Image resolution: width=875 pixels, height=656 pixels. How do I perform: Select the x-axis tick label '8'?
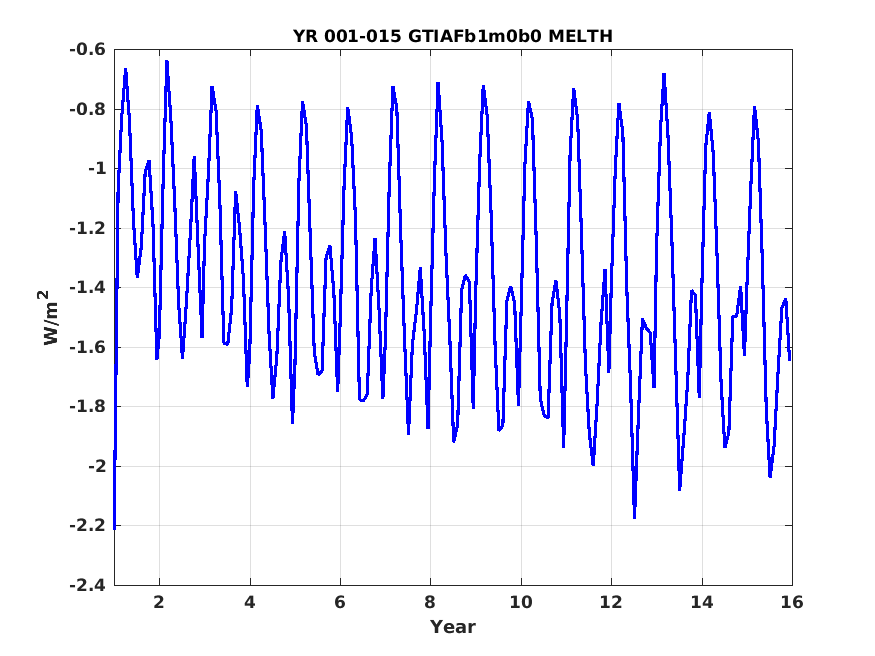pos(430,602)
